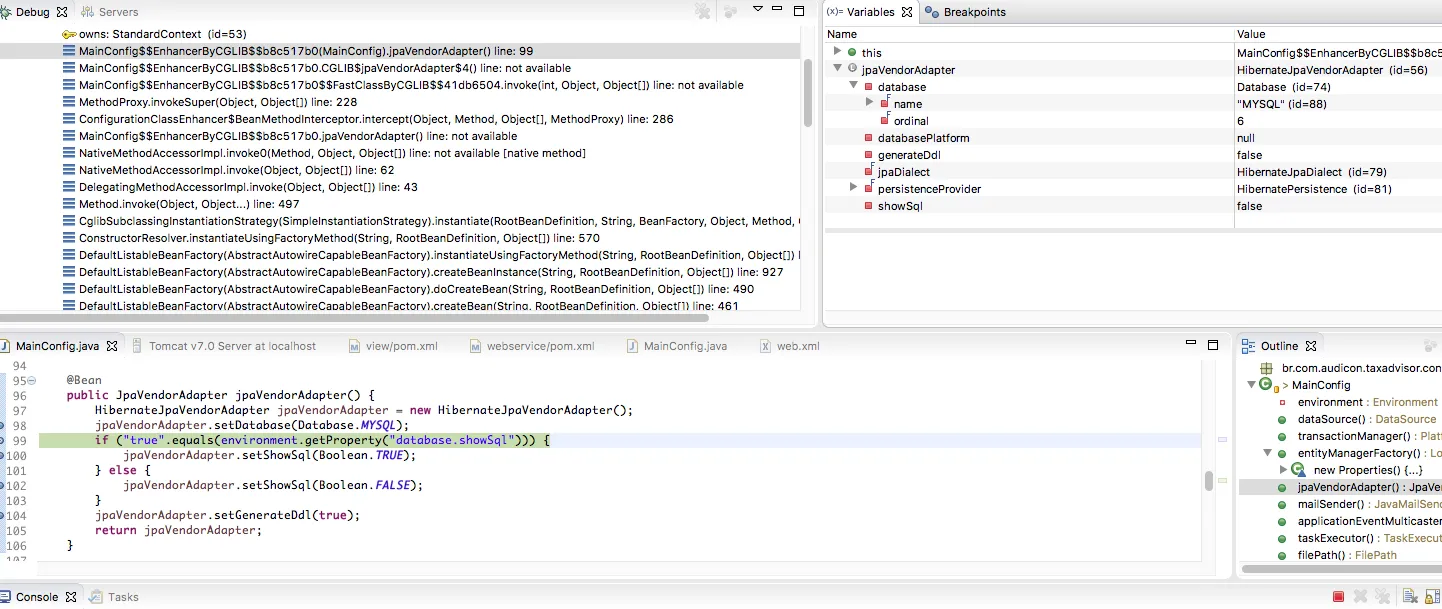Open the webservice/pom.xml editor tab

[539, 346]
